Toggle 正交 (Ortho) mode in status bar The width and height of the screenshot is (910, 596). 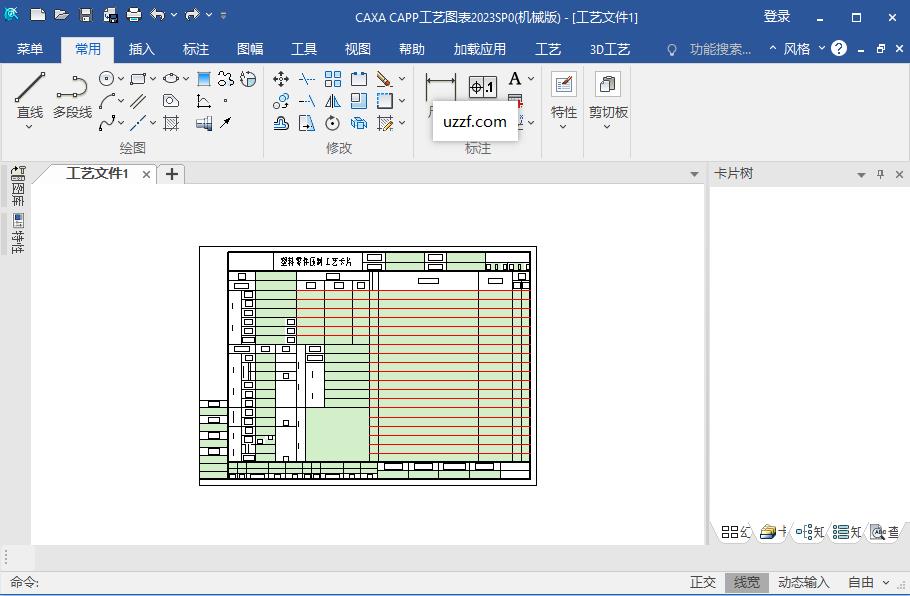(703, 582)
